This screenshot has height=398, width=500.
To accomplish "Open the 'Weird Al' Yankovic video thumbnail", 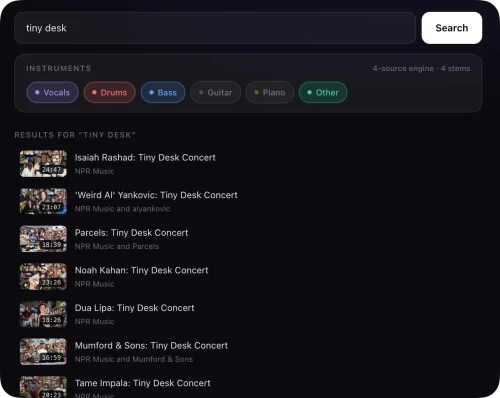I will (x=43, y=201).
